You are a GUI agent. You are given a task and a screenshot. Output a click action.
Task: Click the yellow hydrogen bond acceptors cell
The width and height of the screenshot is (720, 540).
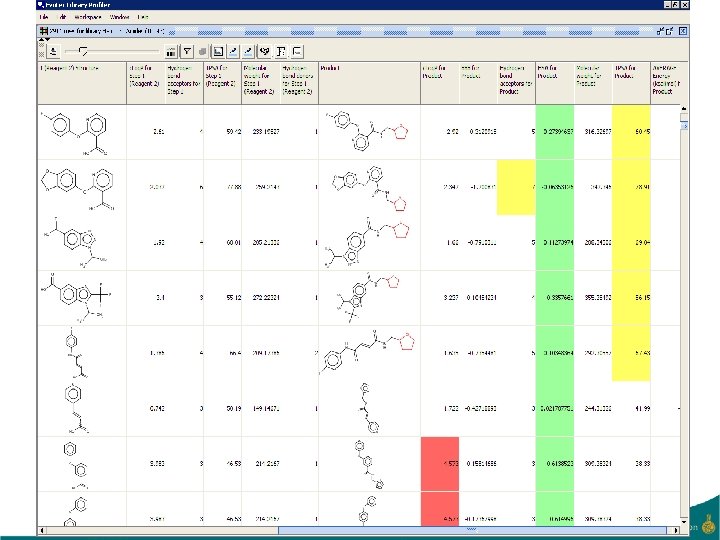[x=516, y=187]
